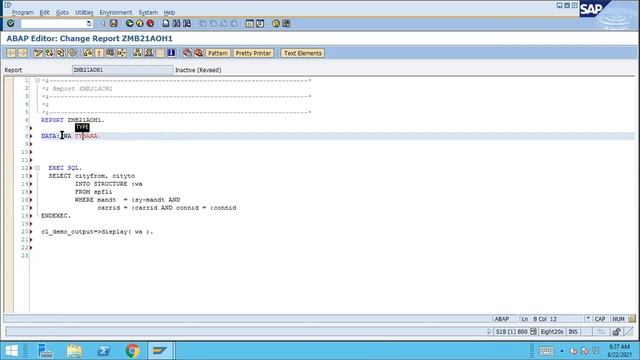640x360 pixels.
Task: Collapse the header comment block at line 1
Action: [x=37, y=80]
